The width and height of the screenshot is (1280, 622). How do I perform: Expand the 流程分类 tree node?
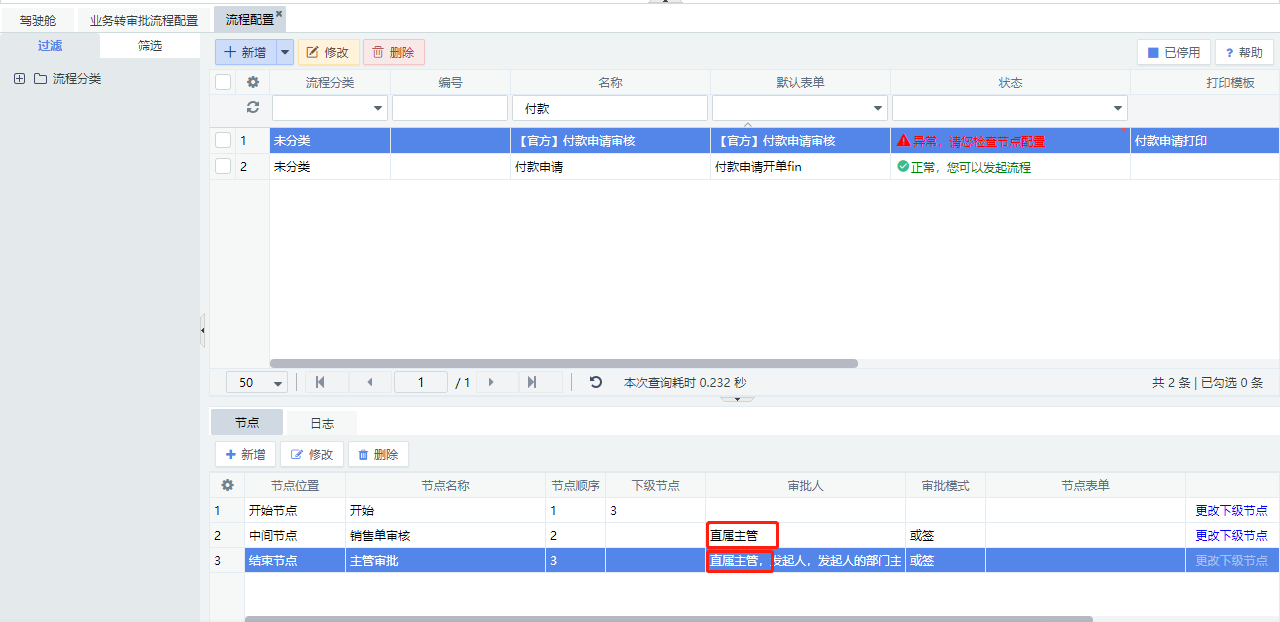[x=19, y=79]
